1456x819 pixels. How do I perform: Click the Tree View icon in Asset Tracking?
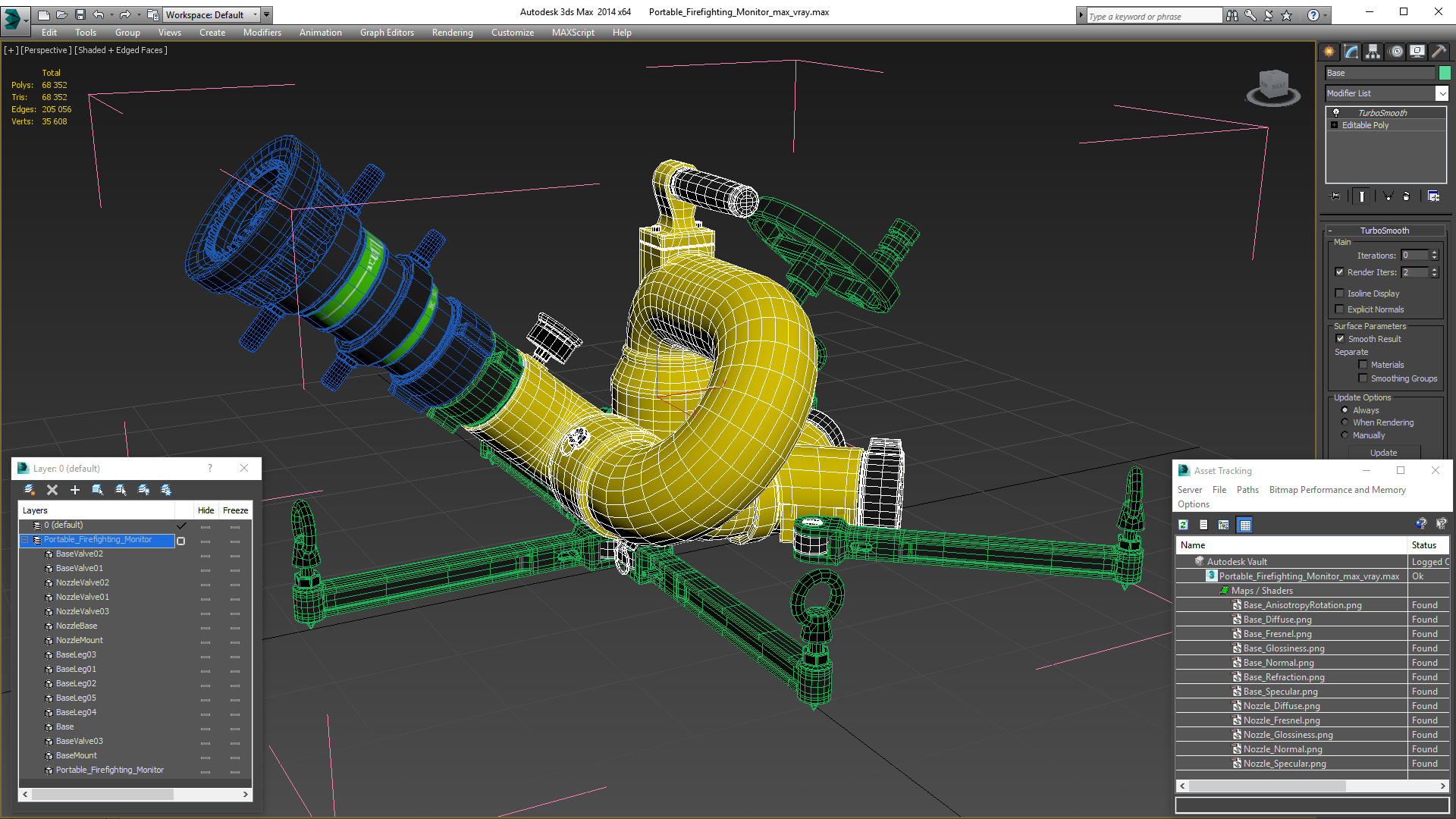1223,525
